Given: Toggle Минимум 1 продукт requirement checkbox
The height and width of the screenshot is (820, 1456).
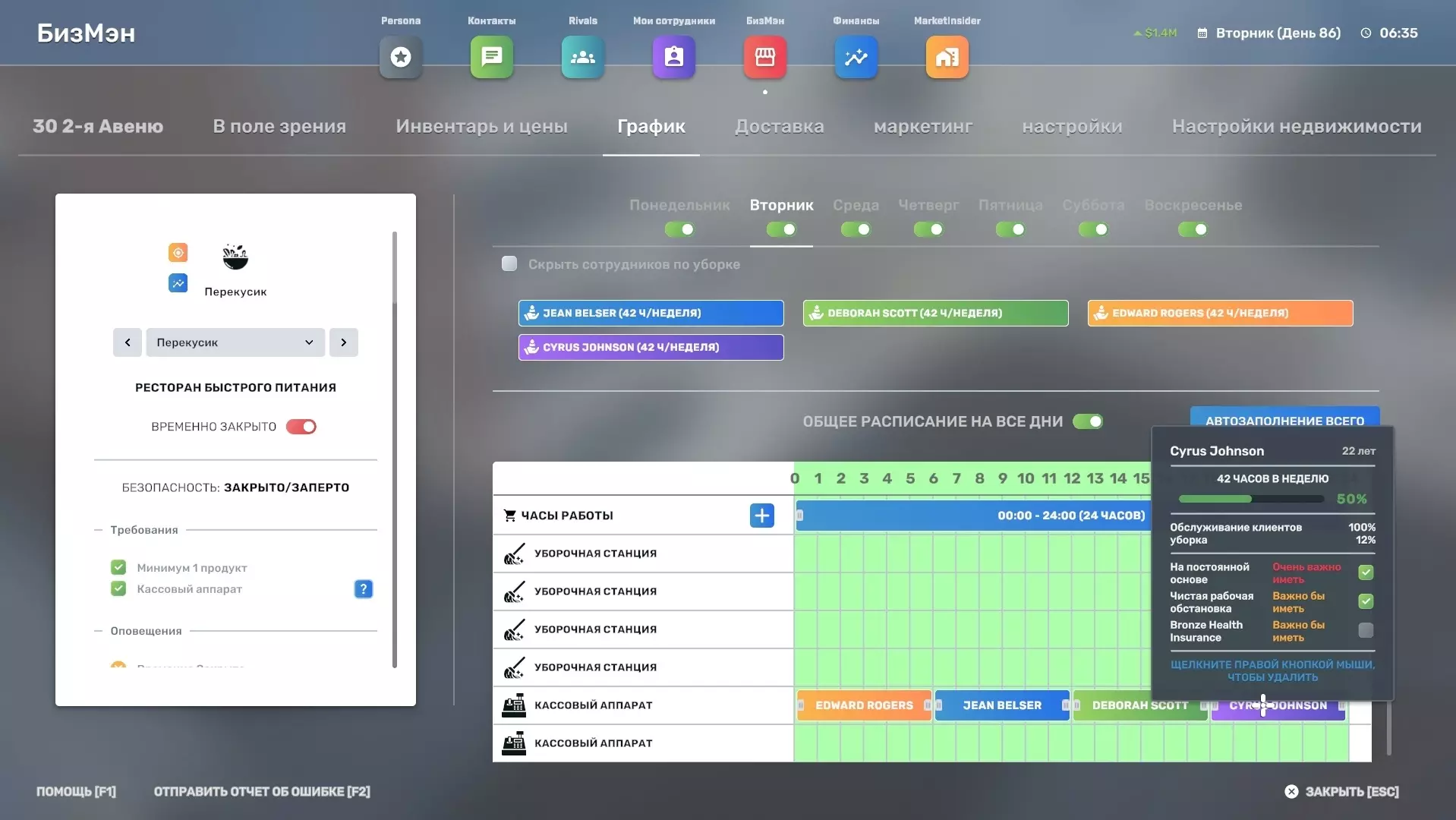Looking at the screenshot, I should [118, 567].
